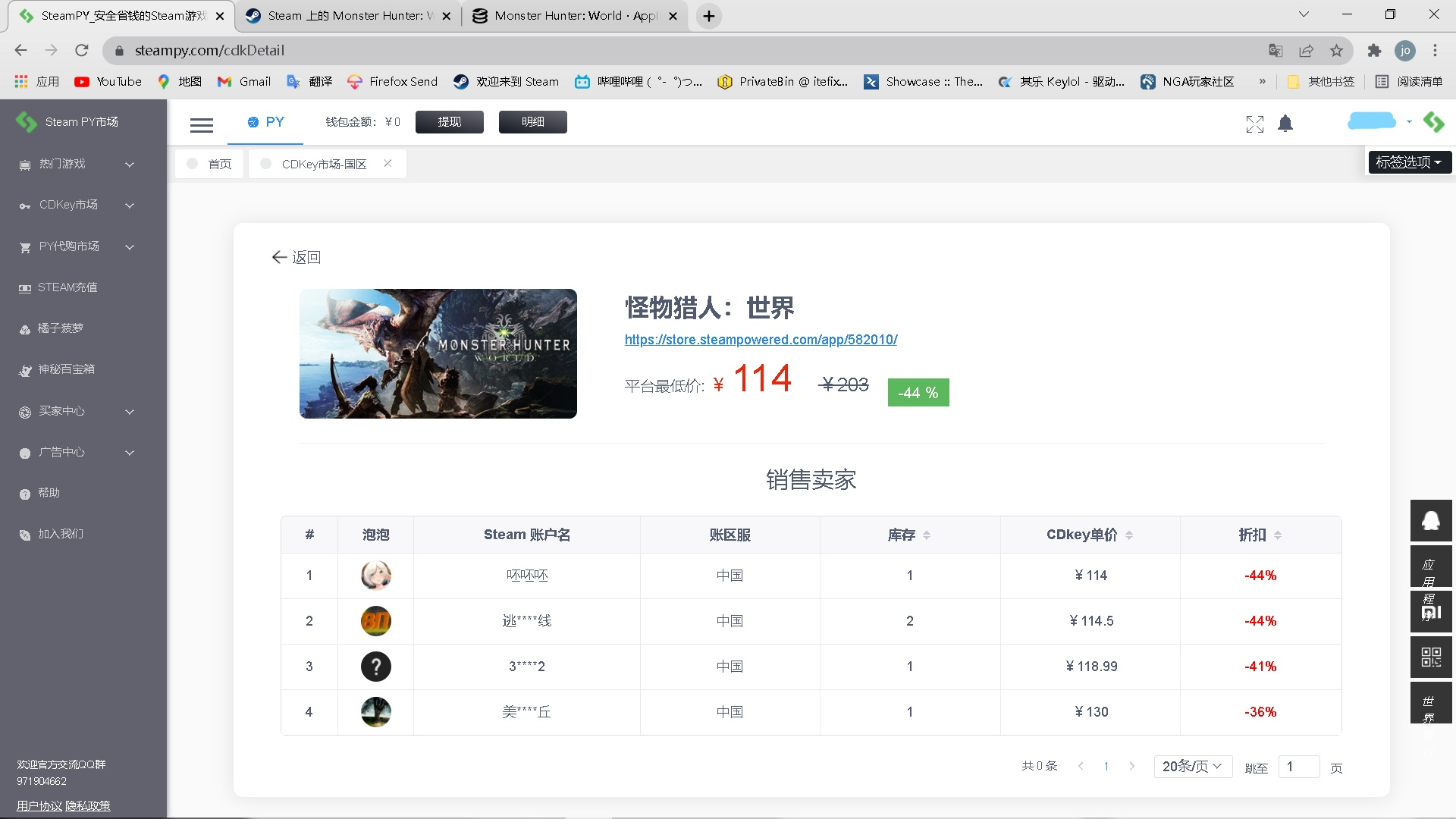Click the page jump number input field
This screenshot has width=1456, height=819.
[1298, 767]
